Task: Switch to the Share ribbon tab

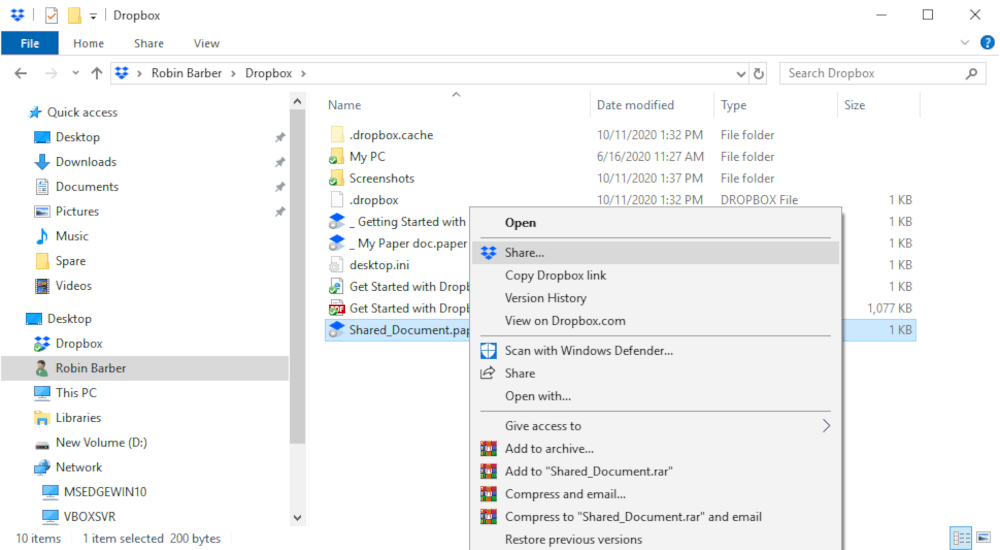Action: point(149,43)
